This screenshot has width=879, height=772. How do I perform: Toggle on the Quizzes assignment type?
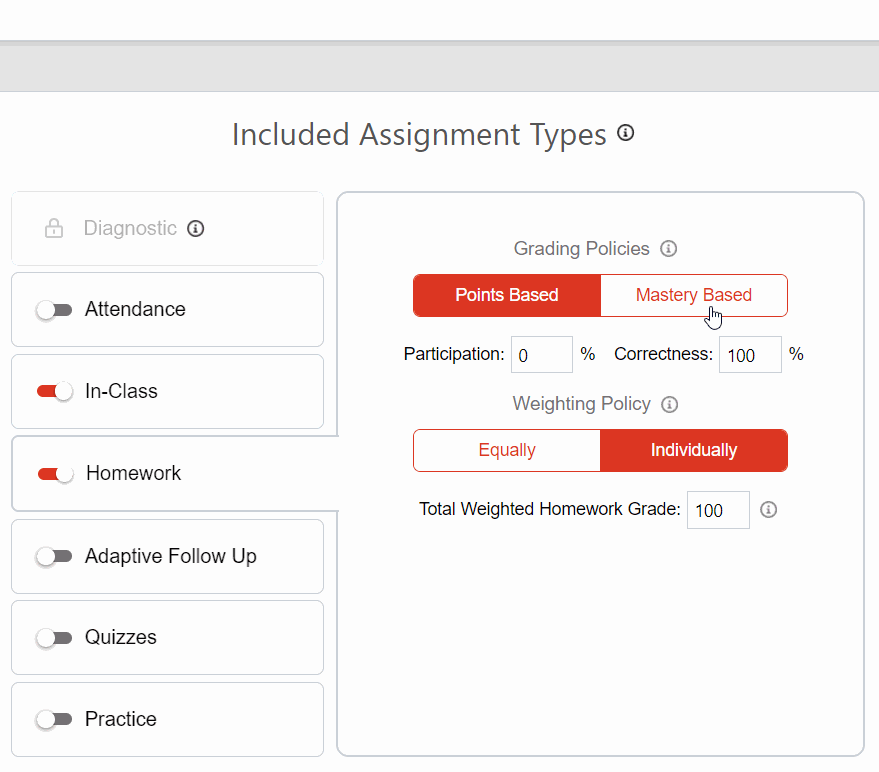54,637
